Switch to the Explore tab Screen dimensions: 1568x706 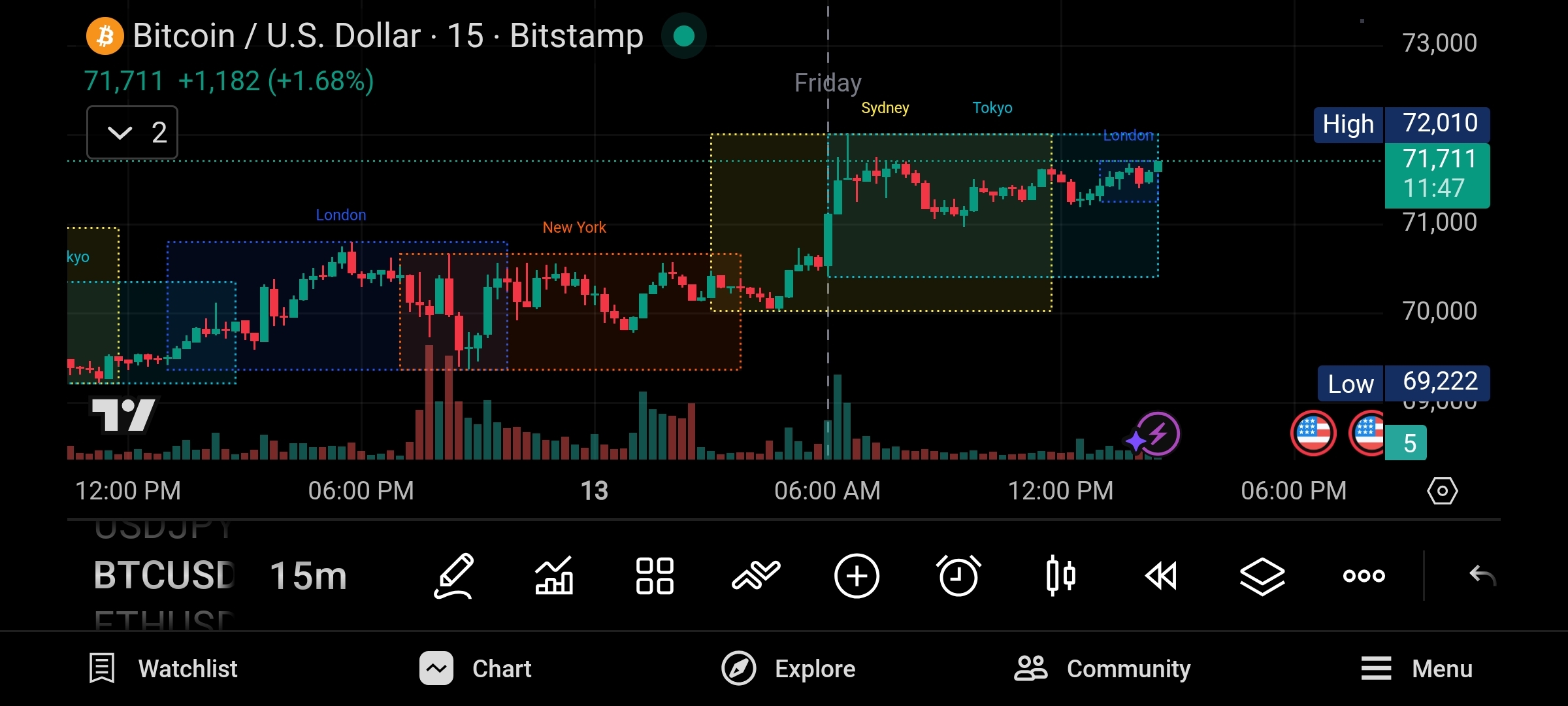coord(789,669)
